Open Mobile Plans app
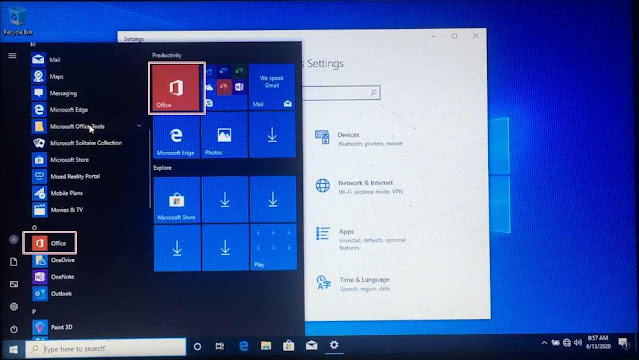The image size is (639, 360). 57,193
